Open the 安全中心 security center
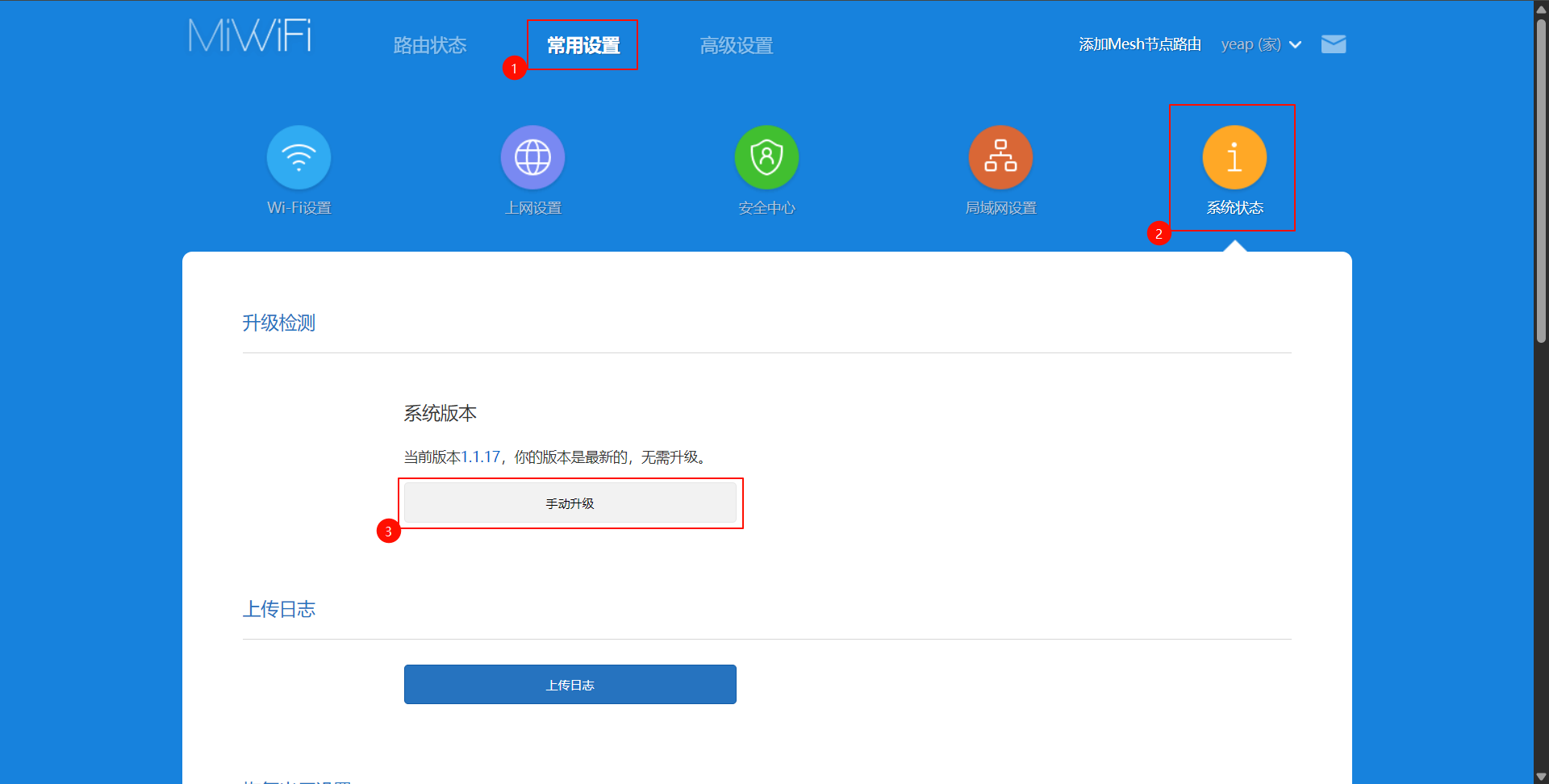1549x784 pixels. (x=766, y=157)
